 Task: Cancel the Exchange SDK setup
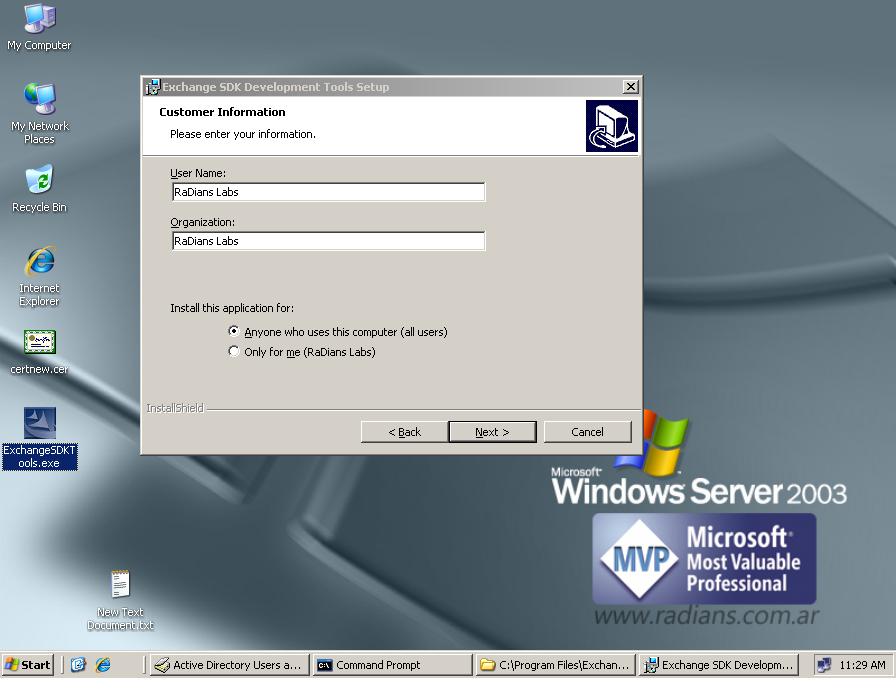[x=587, y=432]
